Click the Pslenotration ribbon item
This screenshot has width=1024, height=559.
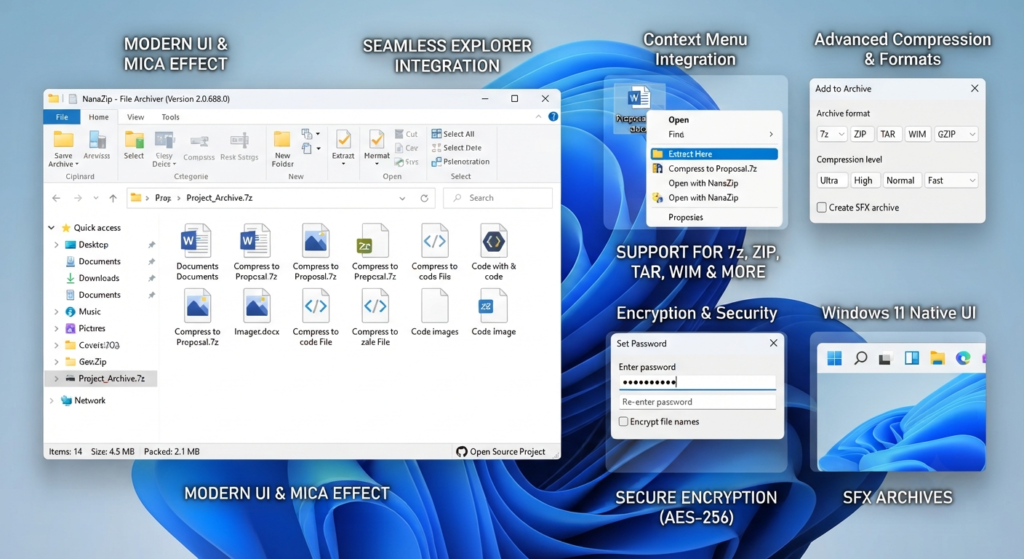tap(460, 161)
